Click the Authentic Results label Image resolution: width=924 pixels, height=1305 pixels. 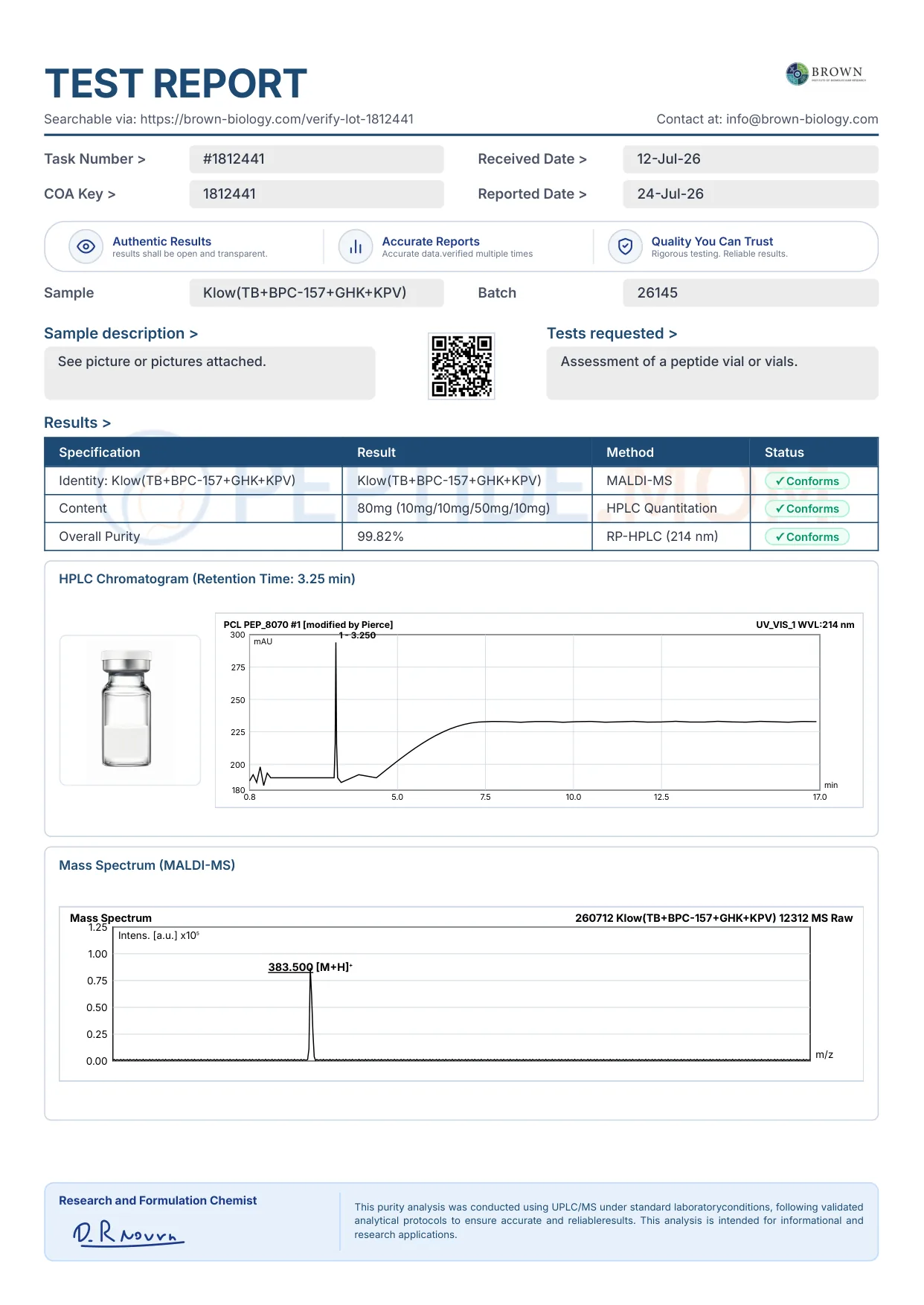coord(162,241)
